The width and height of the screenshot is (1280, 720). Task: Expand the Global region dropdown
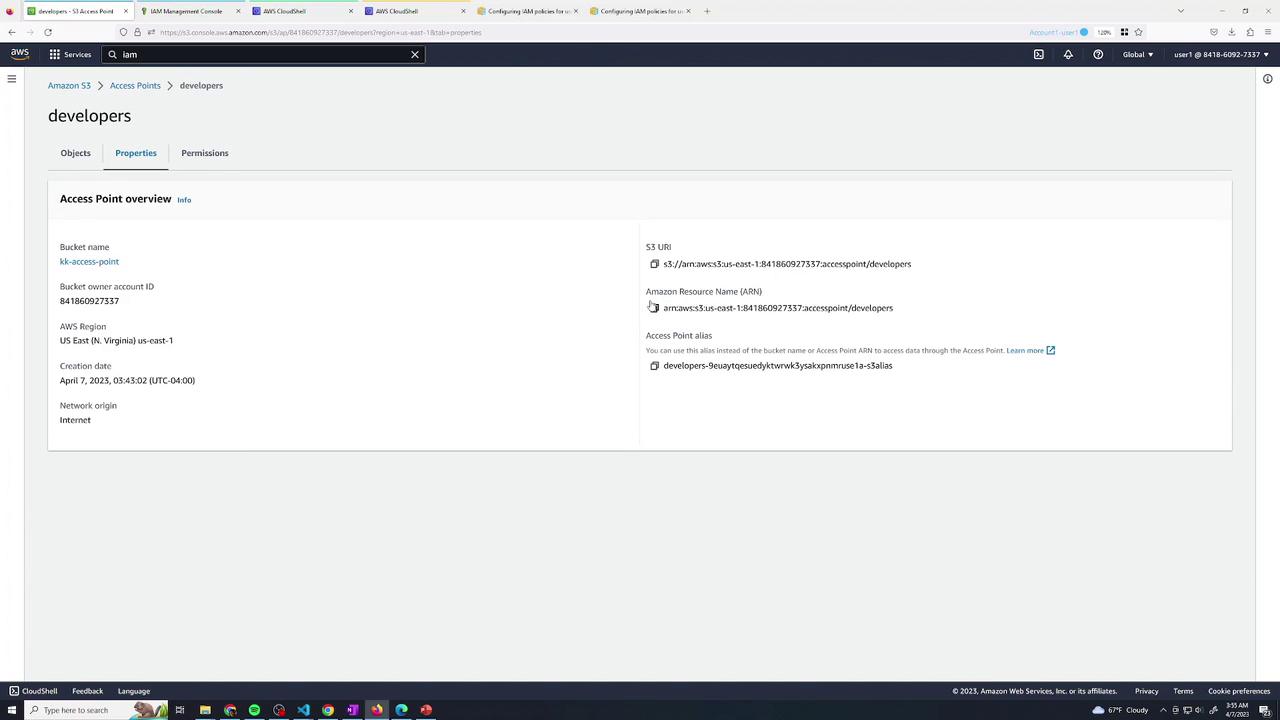pos(1138,54)
